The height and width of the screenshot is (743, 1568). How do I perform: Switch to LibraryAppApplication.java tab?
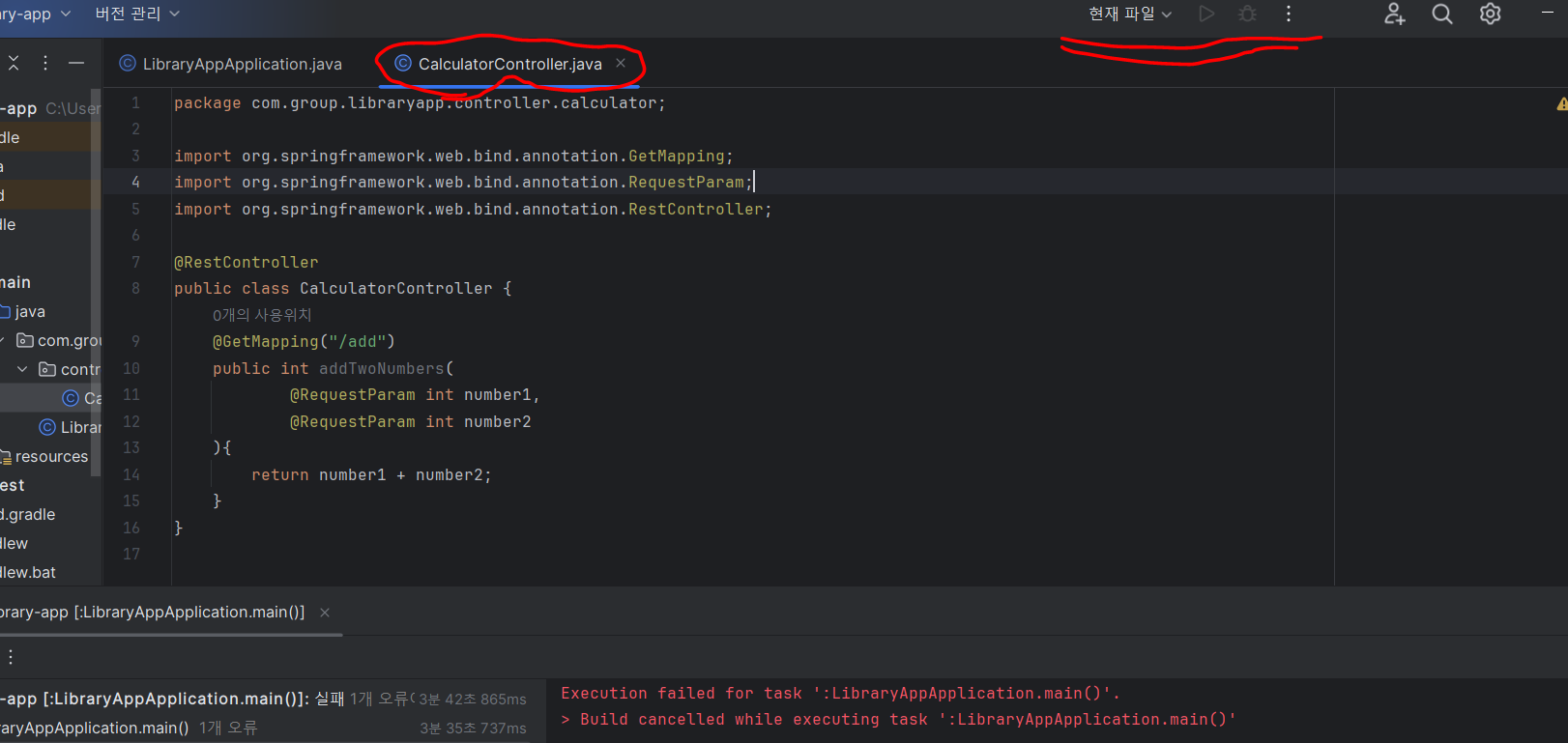point(231,64)
